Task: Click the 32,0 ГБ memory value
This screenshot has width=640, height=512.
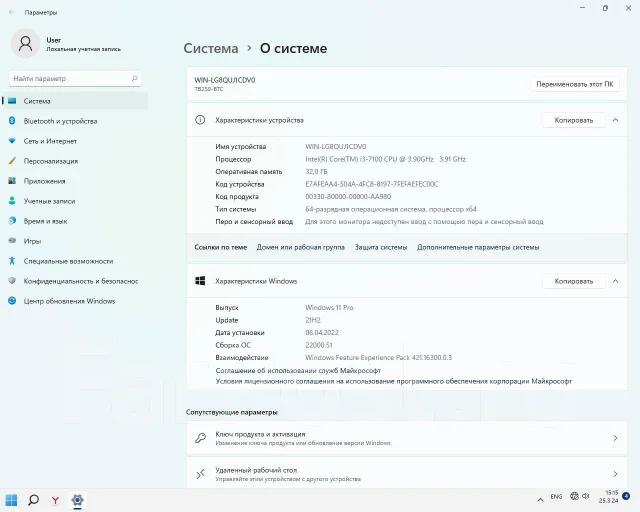Action: pos(316,171)
